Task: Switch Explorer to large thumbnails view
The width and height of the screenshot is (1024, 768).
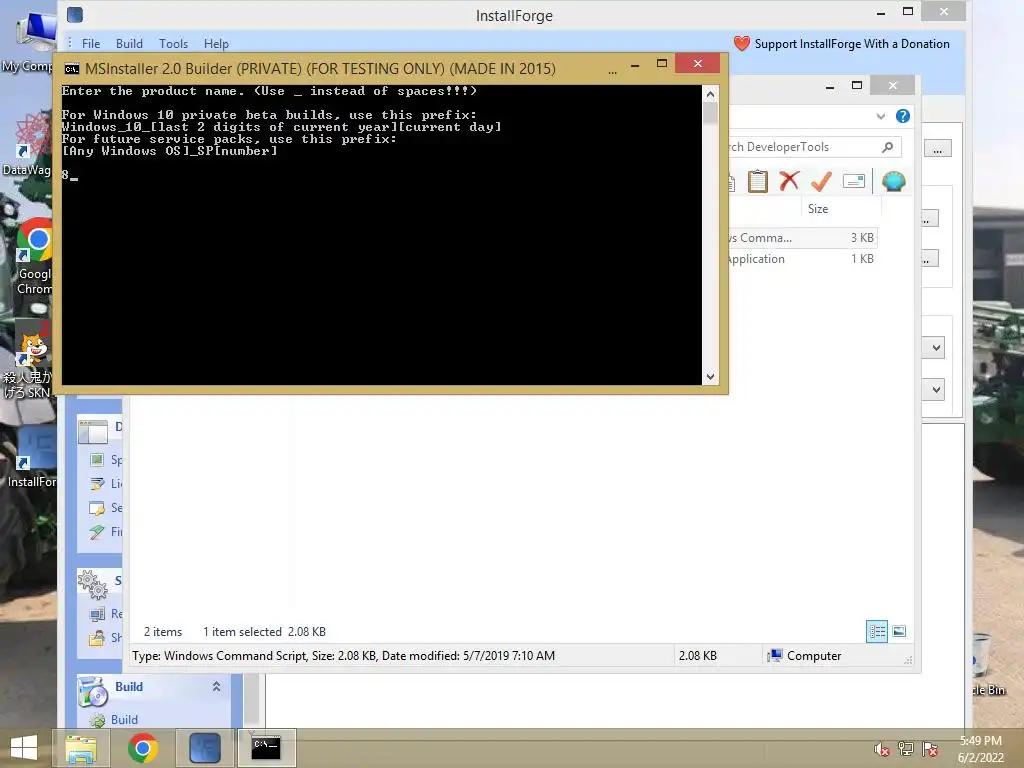Action: pyautogui.click(x=899, y=631)
